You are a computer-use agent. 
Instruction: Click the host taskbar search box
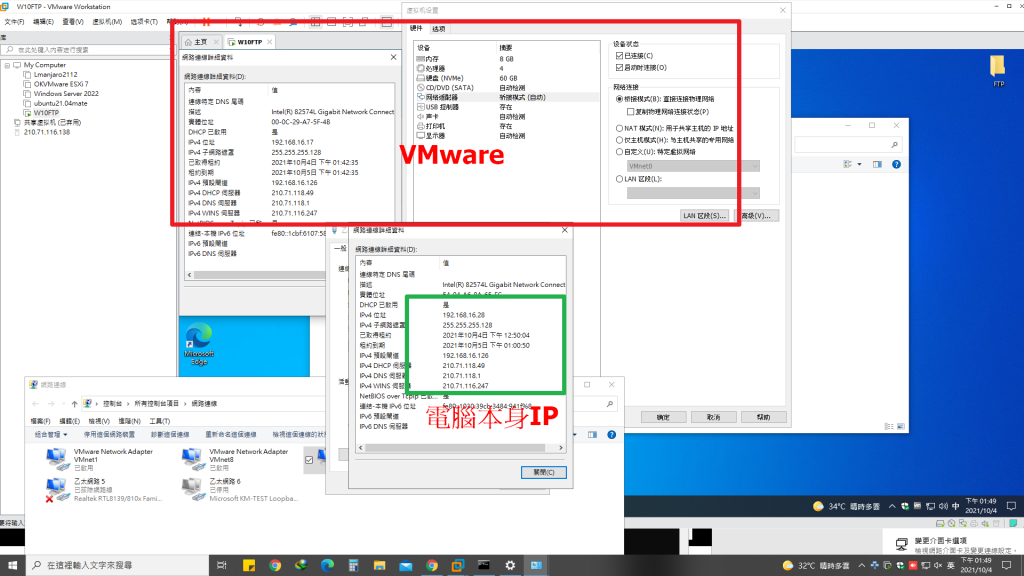tap(116, 565)
